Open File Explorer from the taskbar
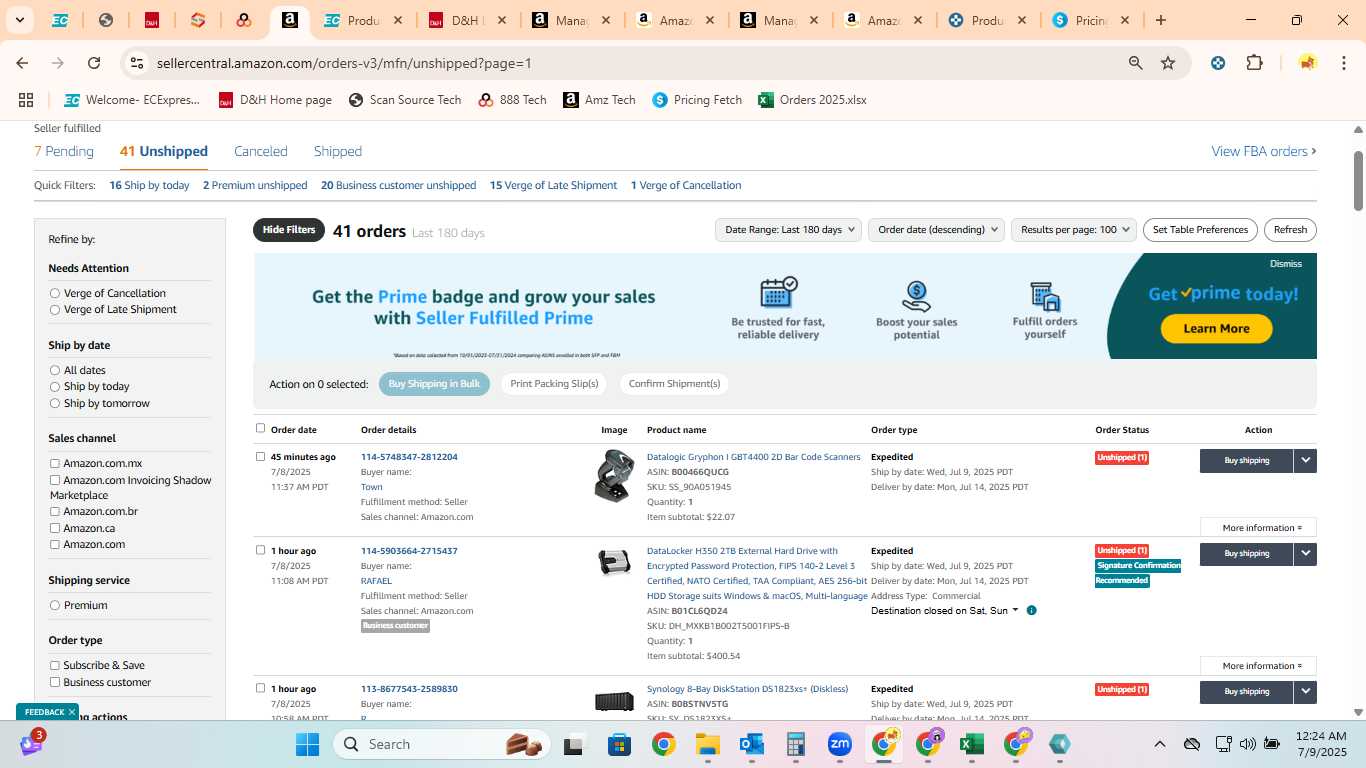The image size is (1366, 768). click(708, 744)
